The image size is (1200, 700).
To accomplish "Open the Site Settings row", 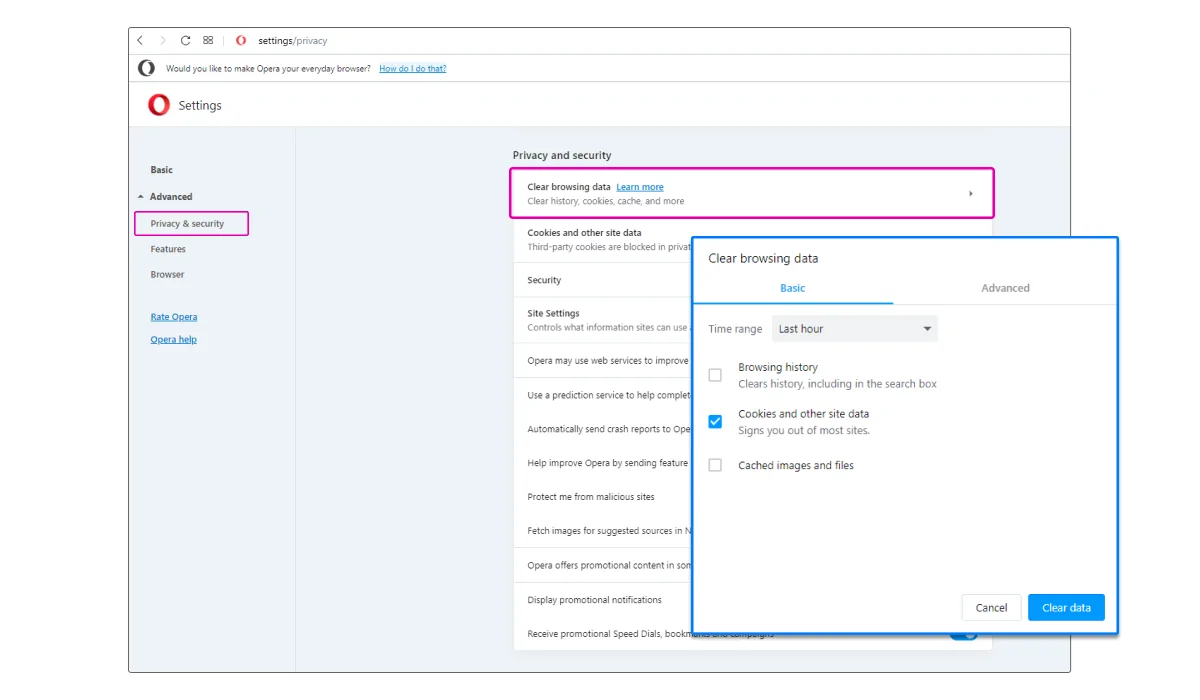I will pyautogui.click(x=602, y=320).
